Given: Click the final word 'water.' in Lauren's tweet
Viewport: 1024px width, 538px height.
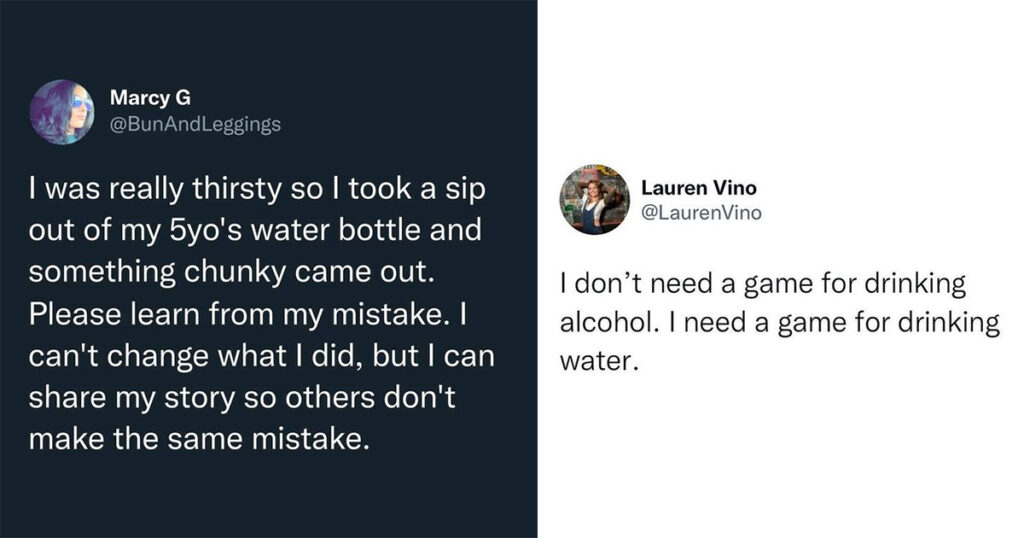Looking at the screenshot, I should tap(598, 361).
